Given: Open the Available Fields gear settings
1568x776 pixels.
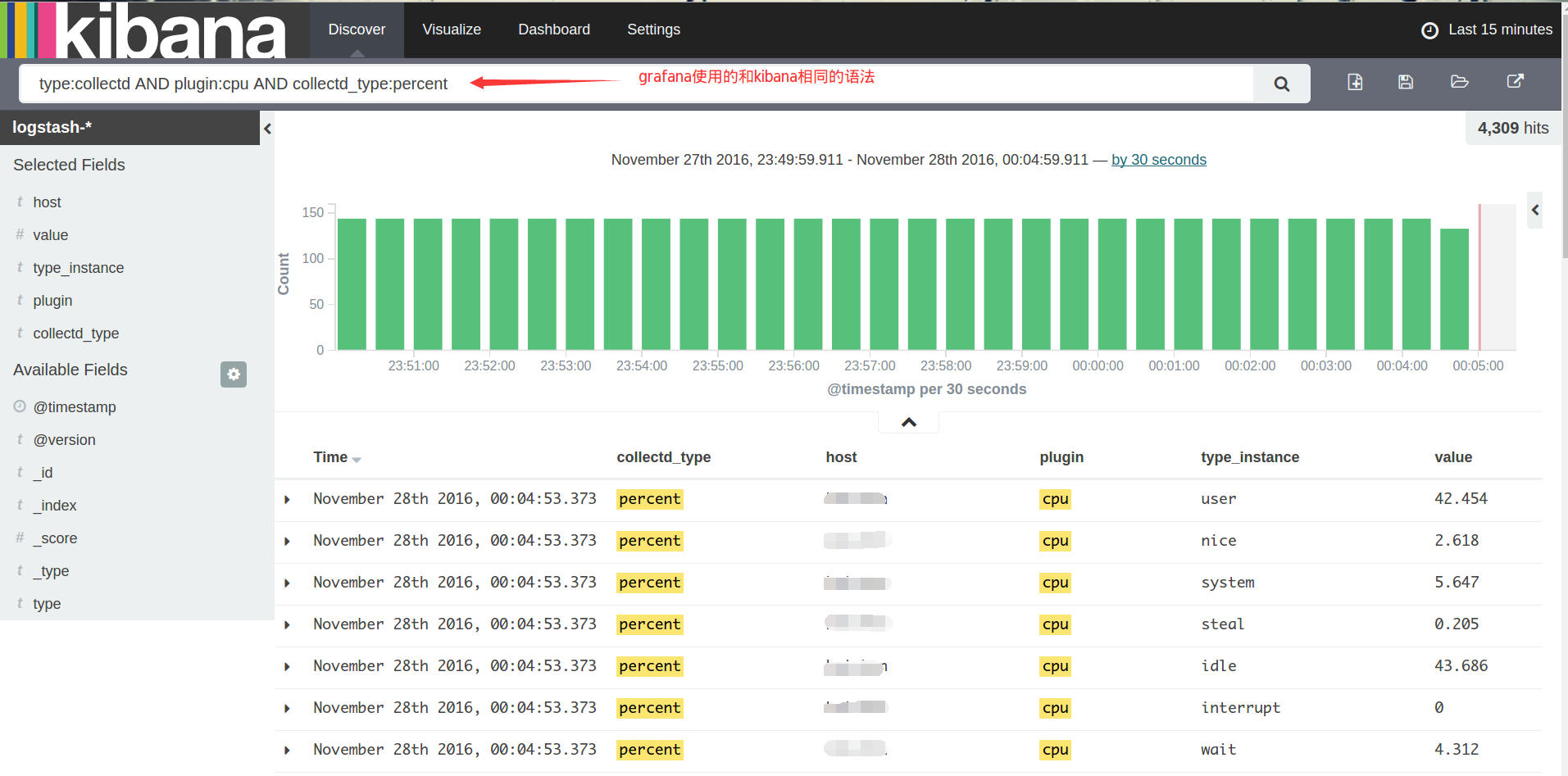Looking at the screenshot, I should click(x=234, y=374).
